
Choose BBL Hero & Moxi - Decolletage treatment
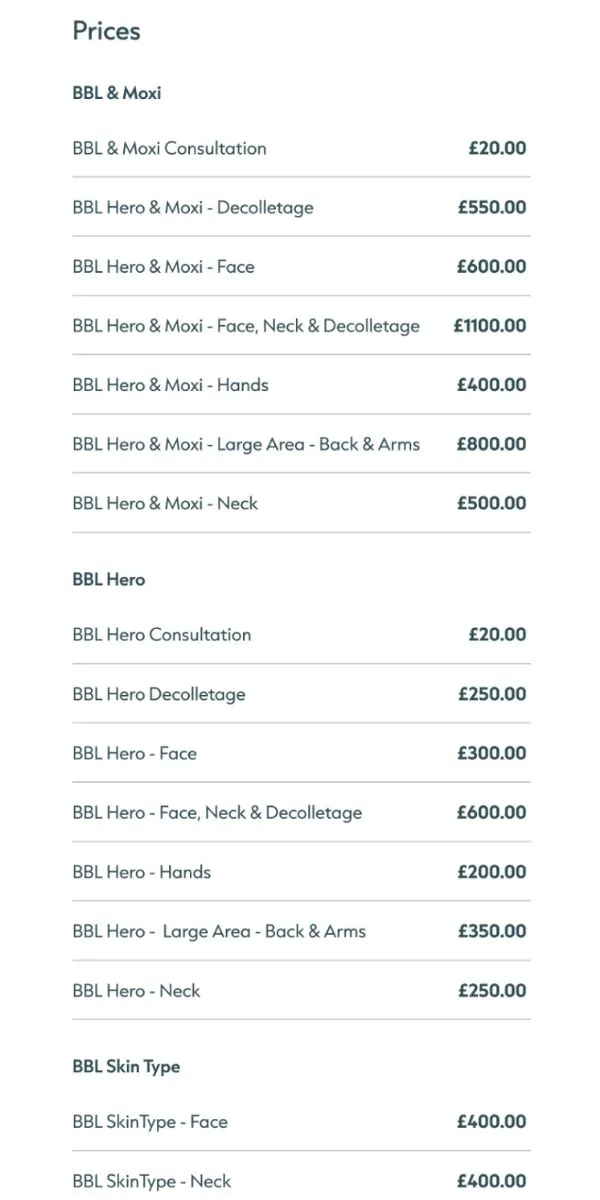pos(192,208)
